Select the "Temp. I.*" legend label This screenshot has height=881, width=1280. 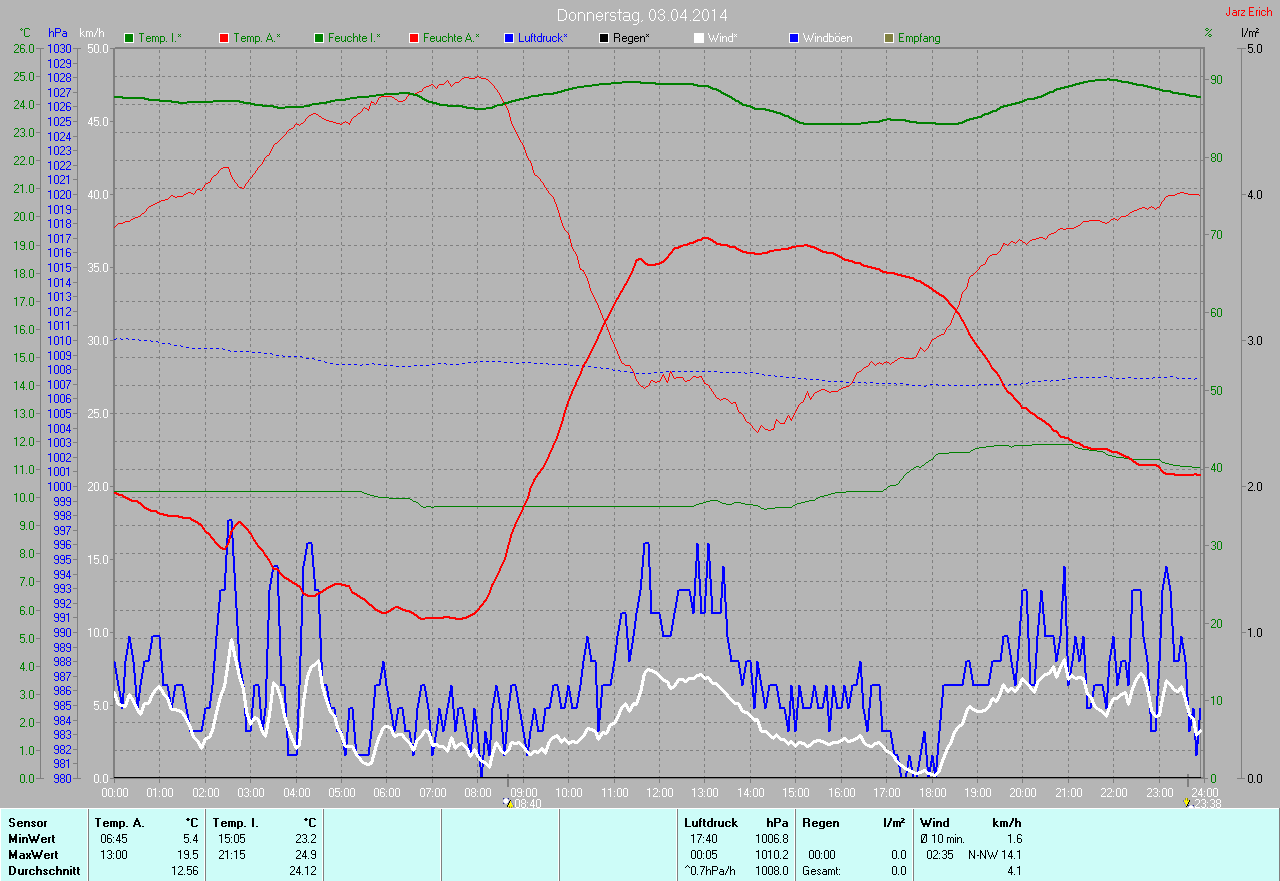tap(160, 38)
